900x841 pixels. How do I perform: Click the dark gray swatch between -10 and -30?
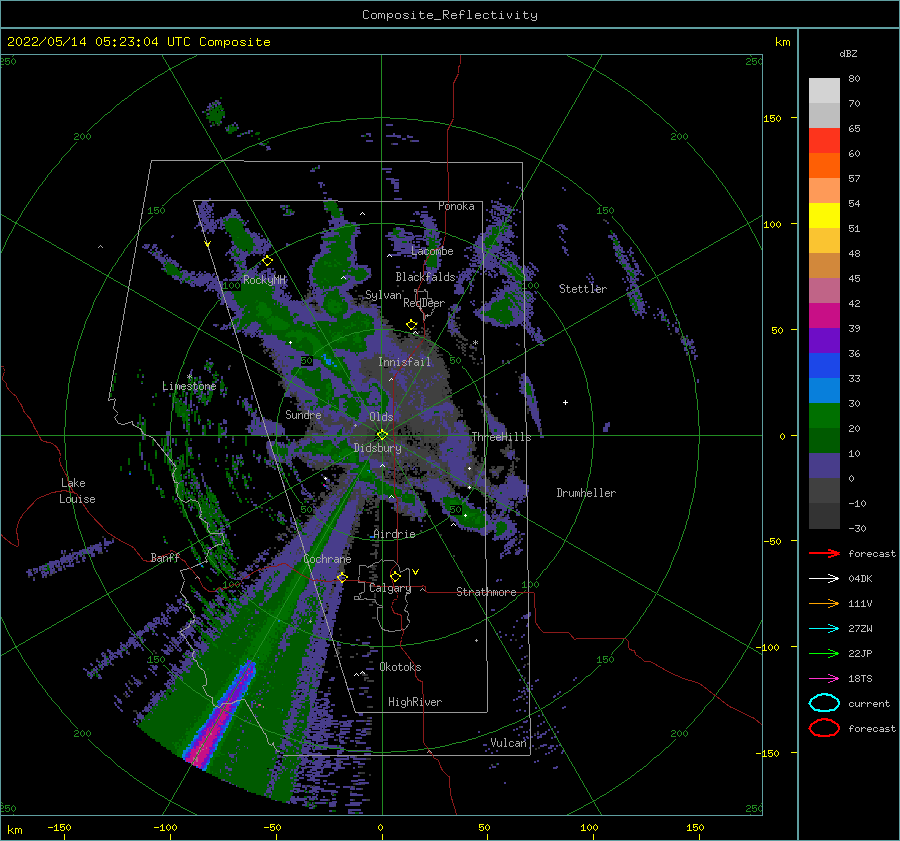[824, 516]
